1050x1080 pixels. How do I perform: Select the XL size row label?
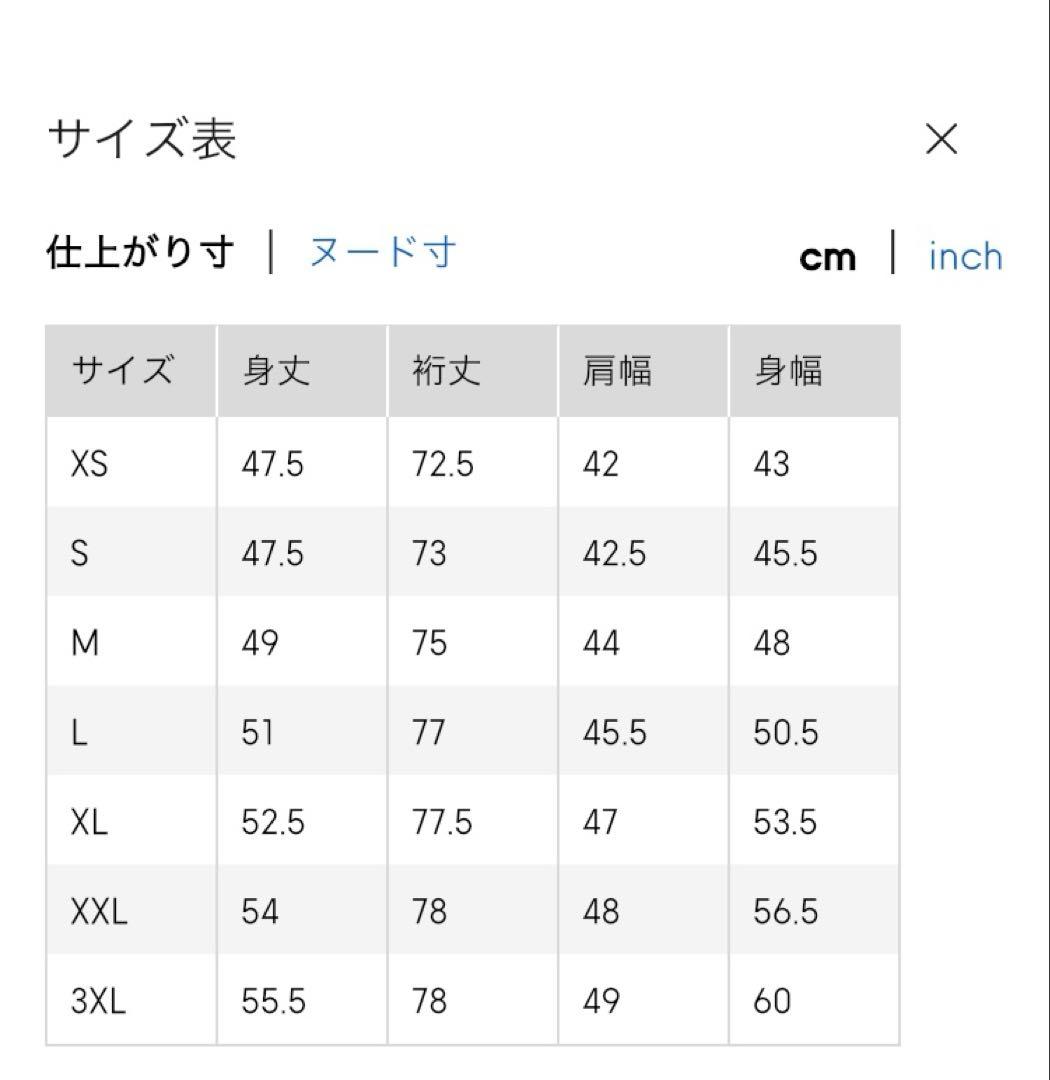(x=89, y=822)
